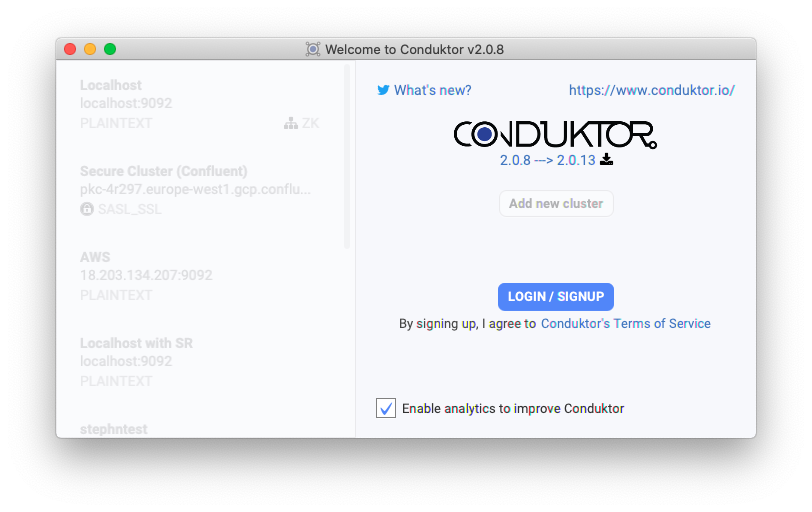Click the Conduktor title bar app icon
812x512 pixels.
pos(313,49)
